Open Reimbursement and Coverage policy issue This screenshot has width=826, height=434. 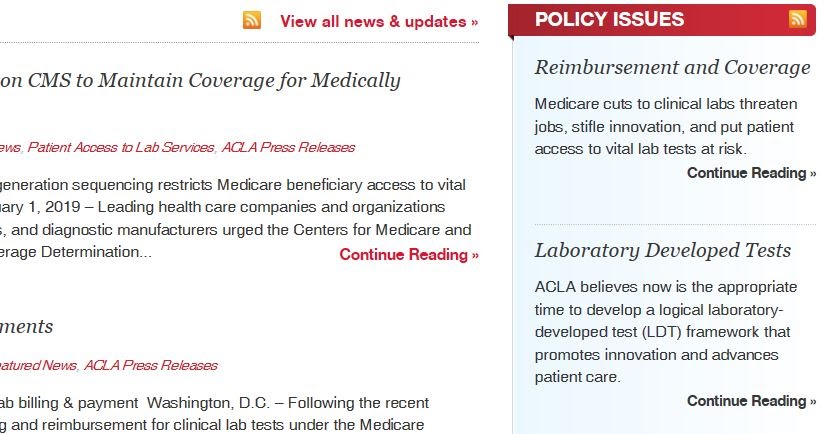tap(672, 67)
